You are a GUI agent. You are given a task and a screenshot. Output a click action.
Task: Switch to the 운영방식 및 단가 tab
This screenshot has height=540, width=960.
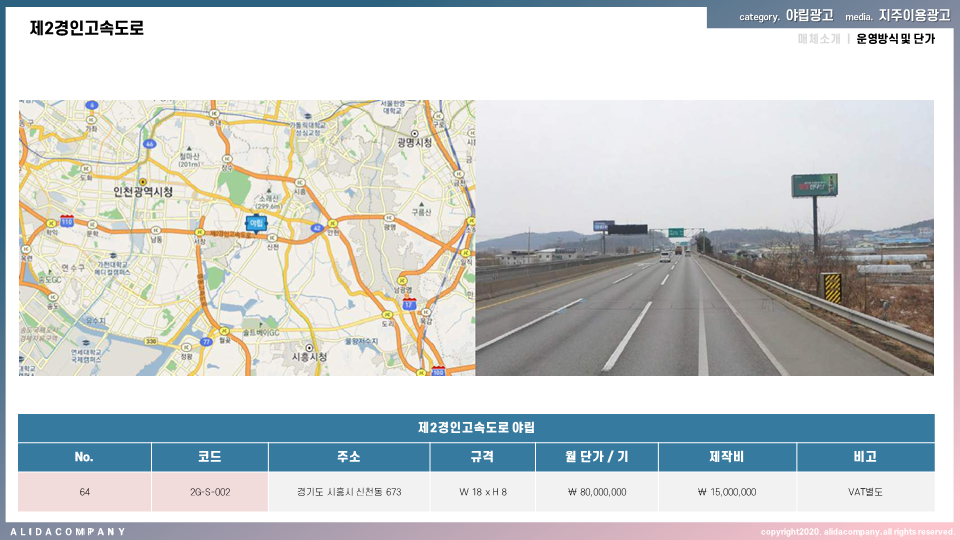point(895,39)
